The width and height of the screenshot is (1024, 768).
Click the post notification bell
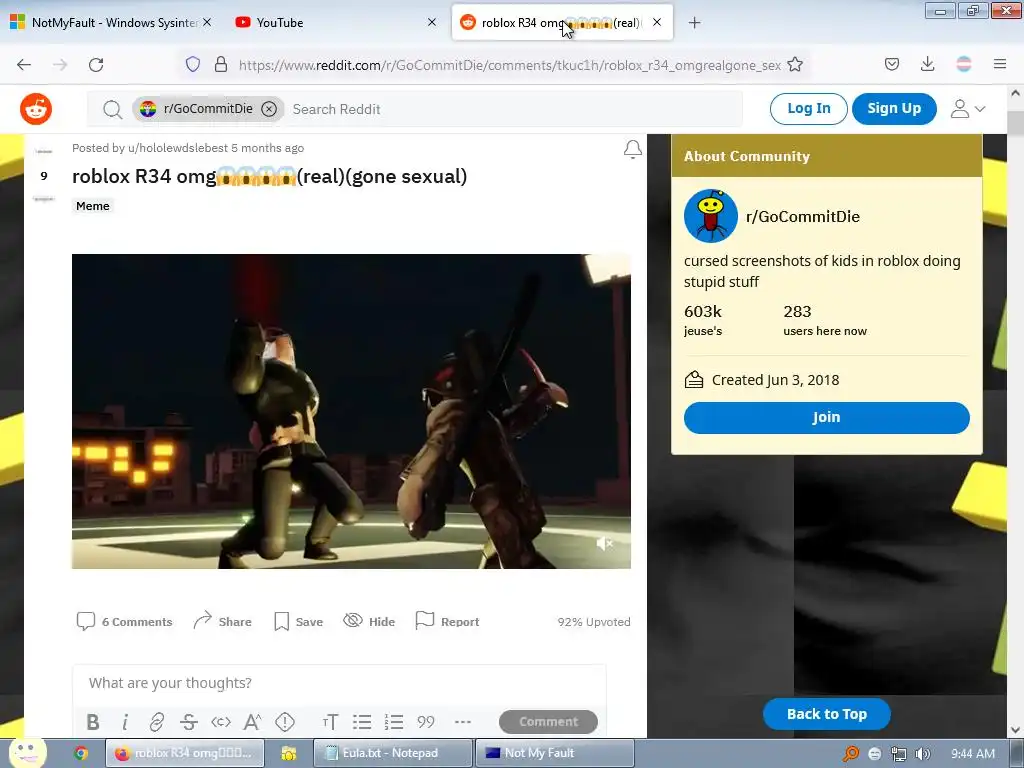[632, 150]
